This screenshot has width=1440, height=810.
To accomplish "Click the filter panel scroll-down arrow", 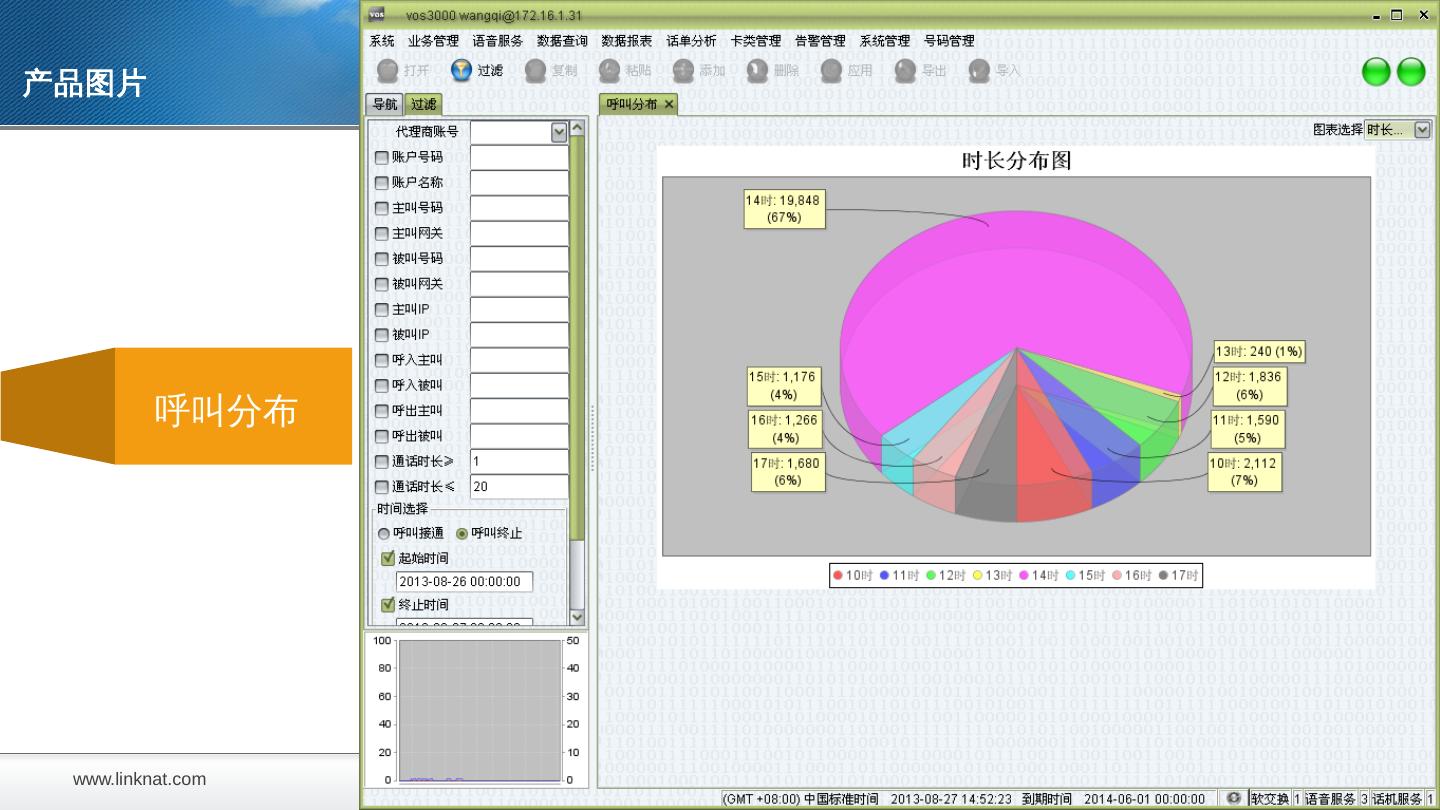I will [x=577, y=617].
